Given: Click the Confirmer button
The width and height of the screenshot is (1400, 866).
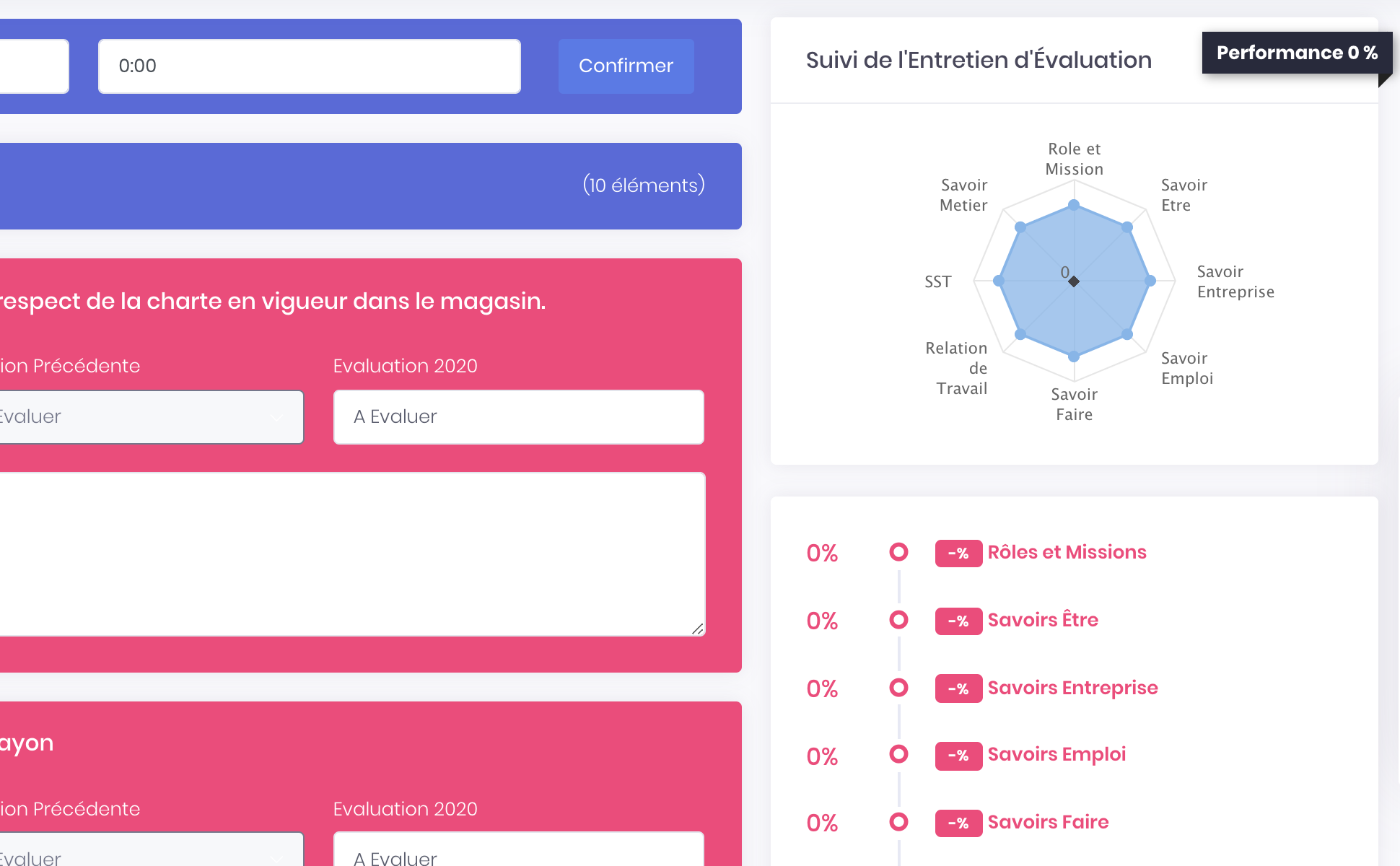Looking at the screenshot, I should (626, 66).
